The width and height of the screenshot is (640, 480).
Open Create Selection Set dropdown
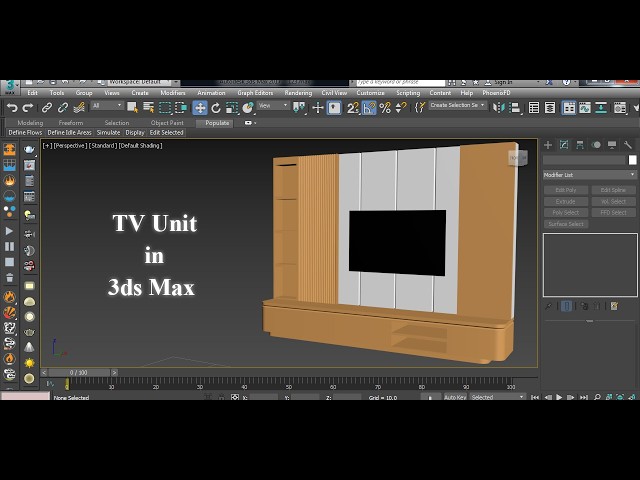pyautogui.click(x=458, y=105)
